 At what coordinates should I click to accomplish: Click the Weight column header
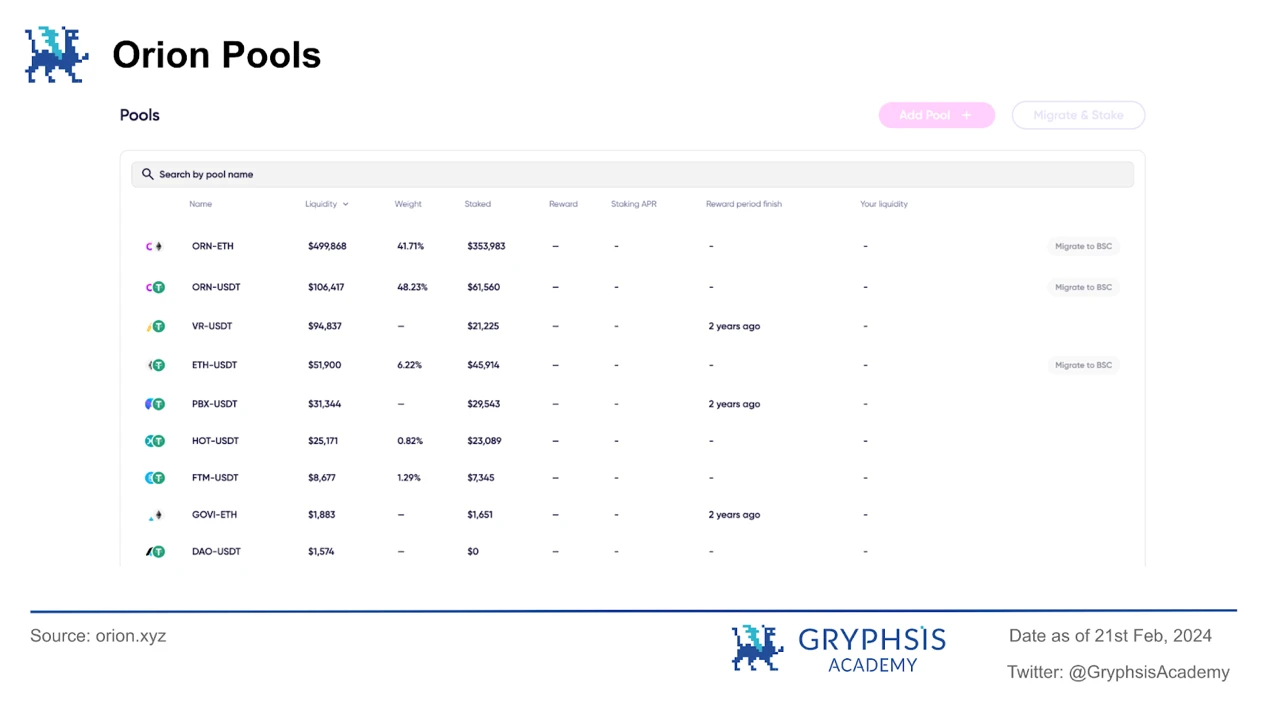click(x=408, y=204)
